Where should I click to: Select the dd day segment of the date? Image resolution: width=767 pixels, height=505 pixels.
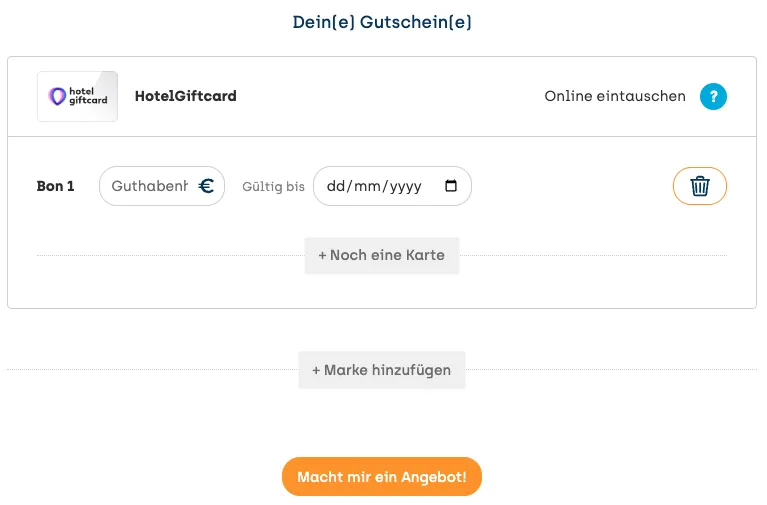coord(336,186)
